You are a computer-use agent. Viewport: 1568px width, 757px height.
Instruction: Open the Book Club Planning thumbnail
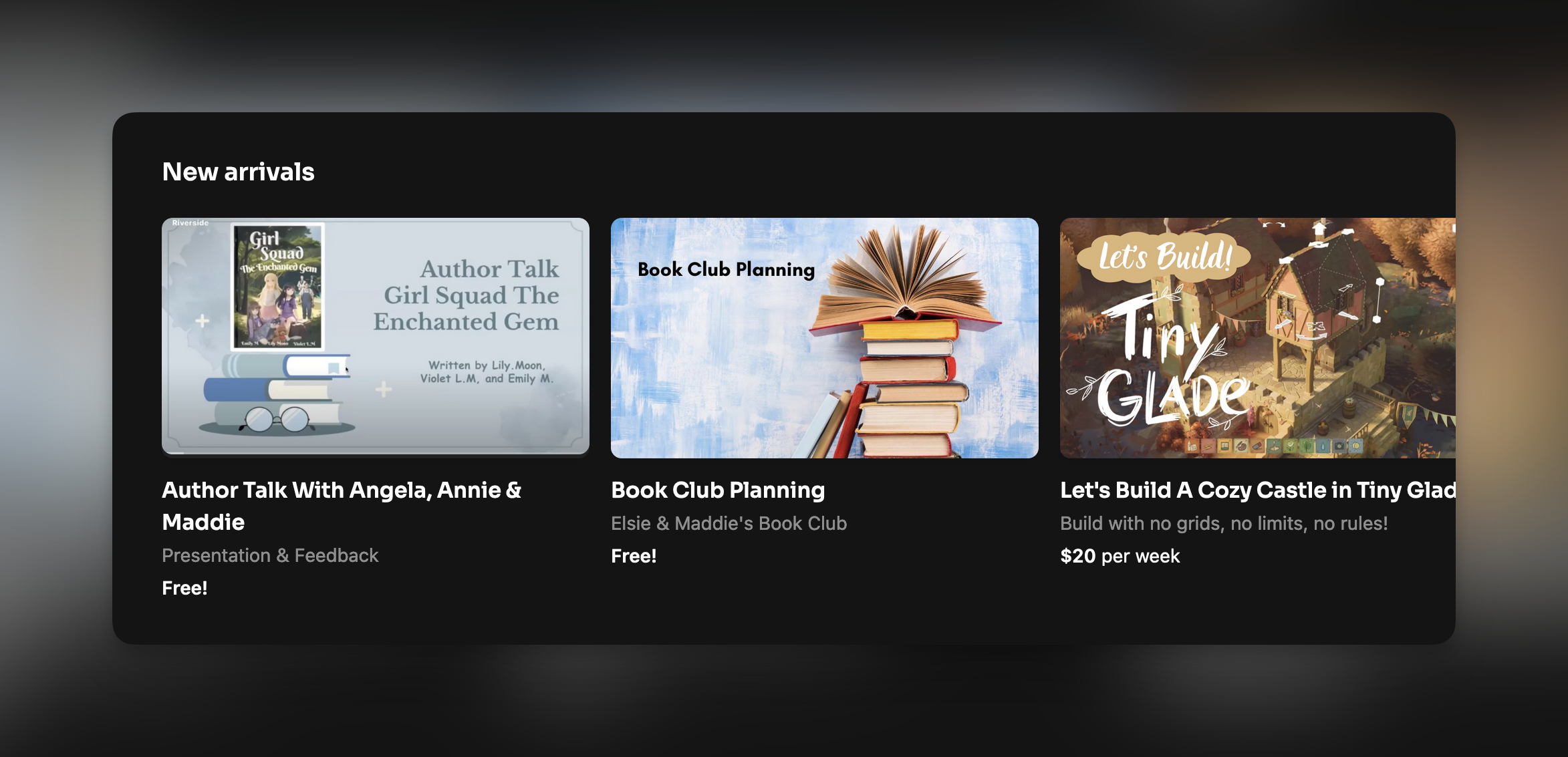825,338
